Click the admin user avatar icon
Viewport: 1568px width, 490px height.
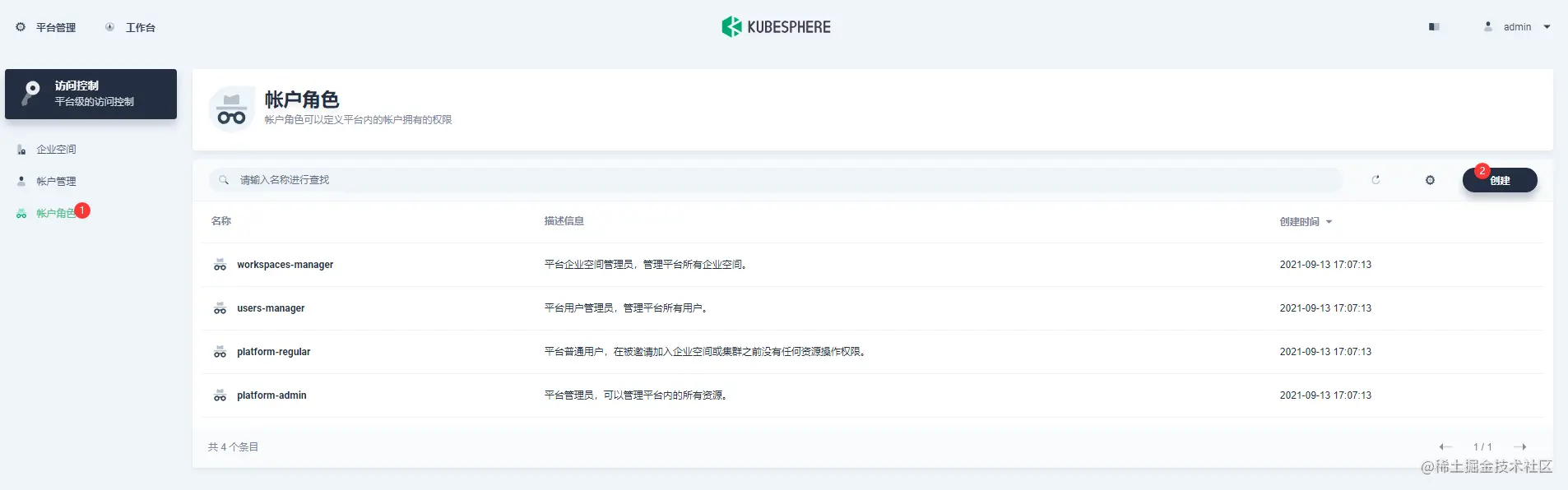(1487, 26)
